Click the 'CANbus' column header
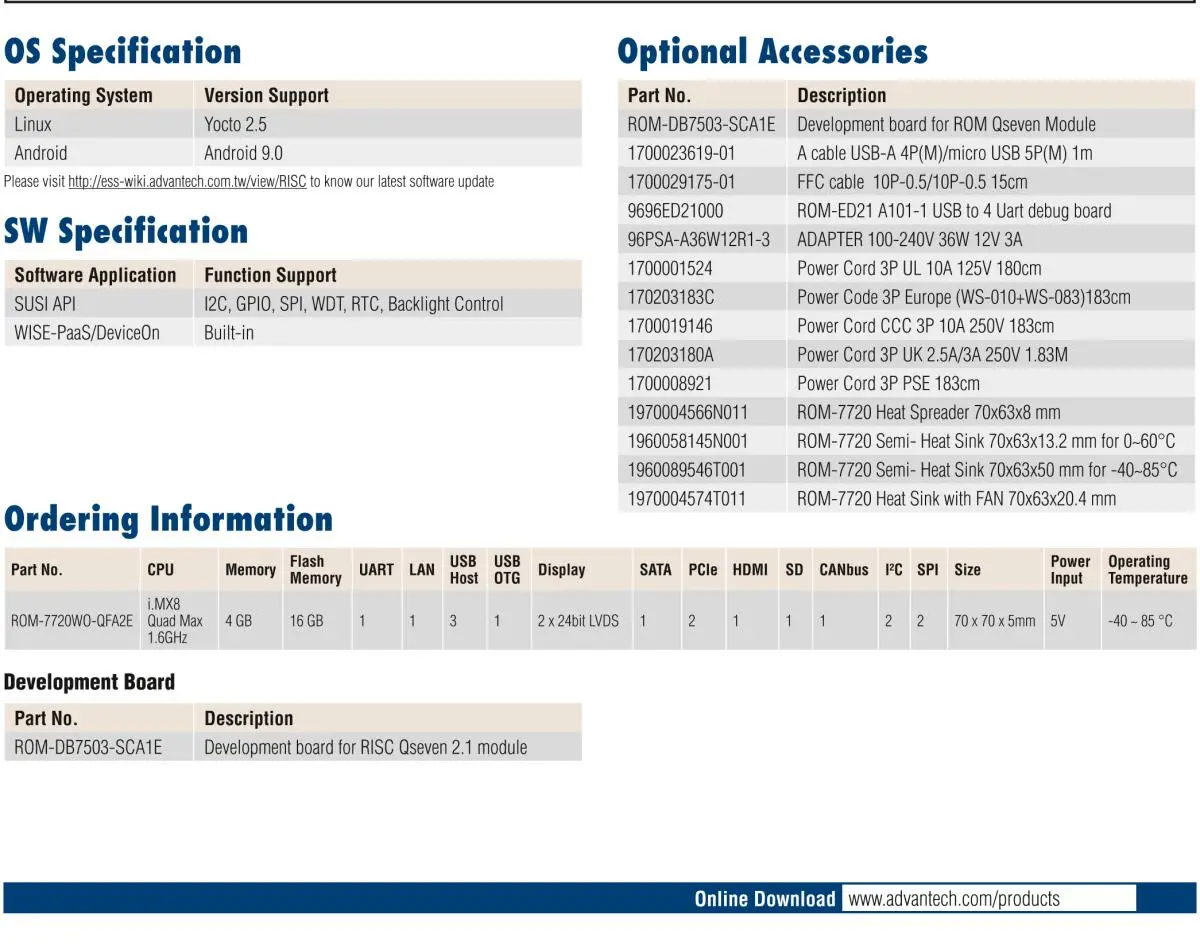This screenshot has height=946, width=1200. pyautogui.click(x=843, y=569)
